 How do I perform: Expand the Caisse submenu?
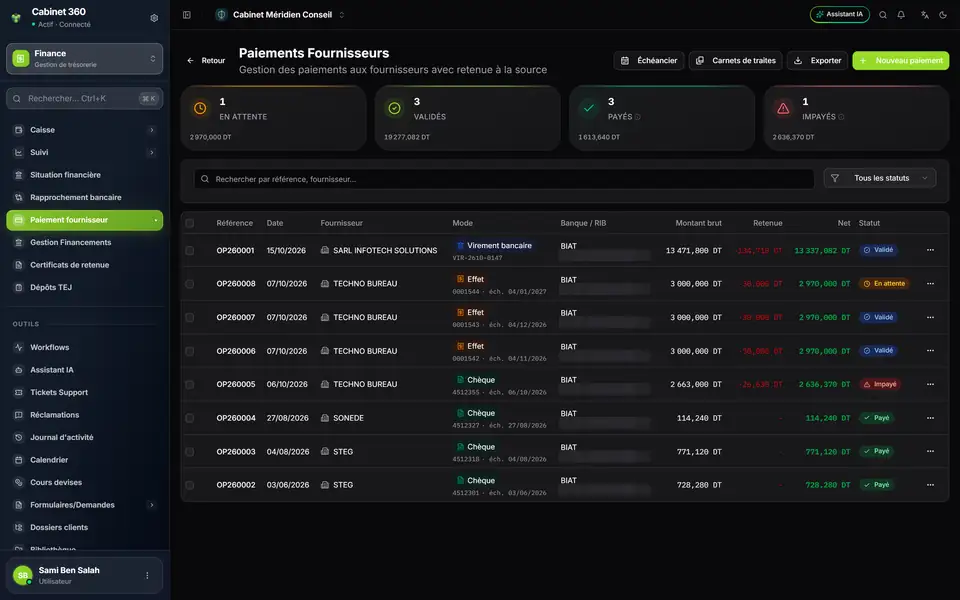[x=152, y=130]
